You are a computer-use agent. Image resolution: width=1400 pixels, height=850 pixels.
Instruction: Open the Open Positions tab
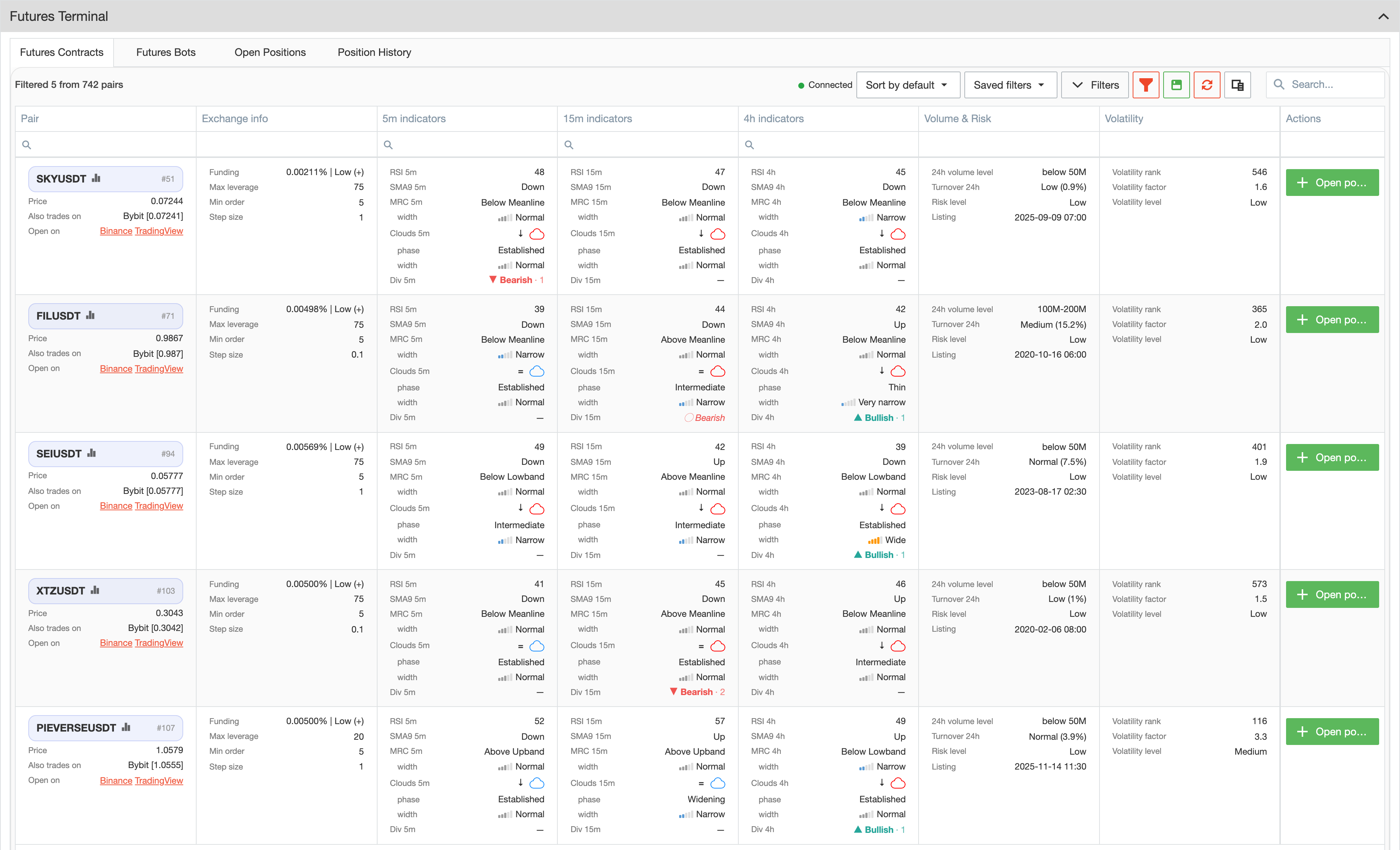point(270,52)
